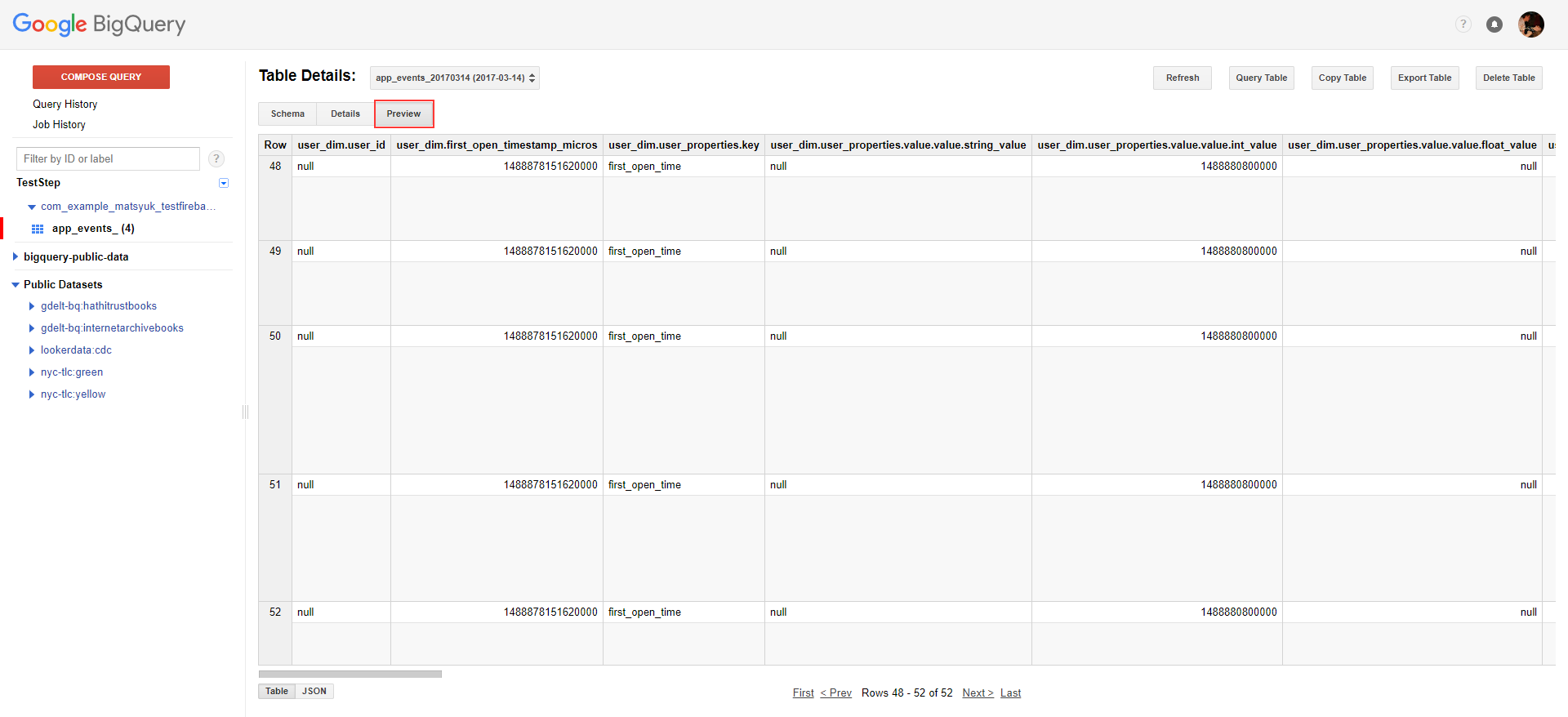Viewport: 1568px width, 717px height.
Task: Click the Delete Table button
Action: 1508,78
